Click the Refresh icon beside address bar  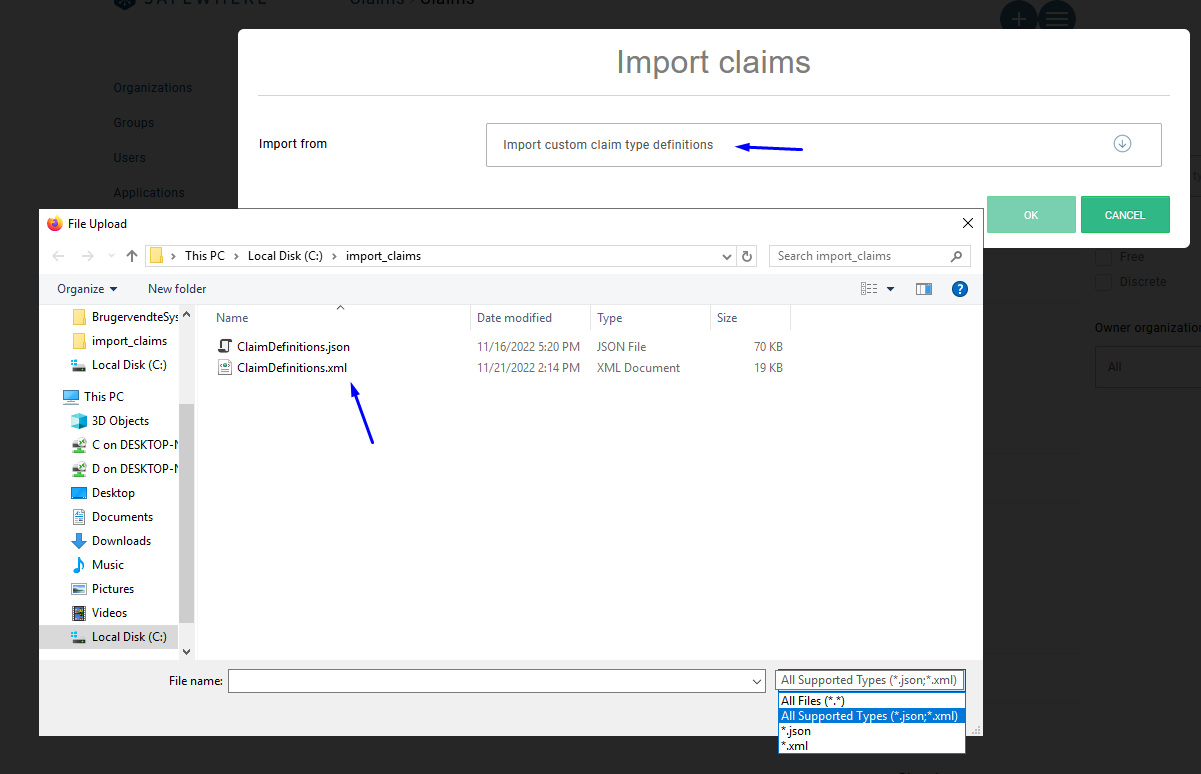point(747,256)
